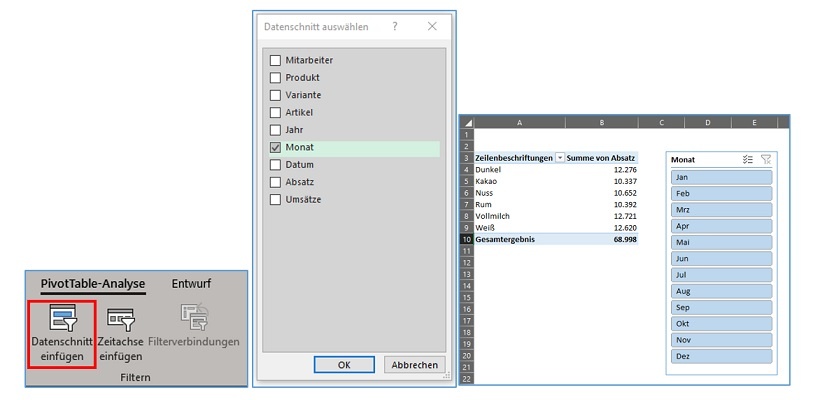Toggle multi-select icon in Monat slicer
This screenshot has height=400, width=820.
pos(748,159)
